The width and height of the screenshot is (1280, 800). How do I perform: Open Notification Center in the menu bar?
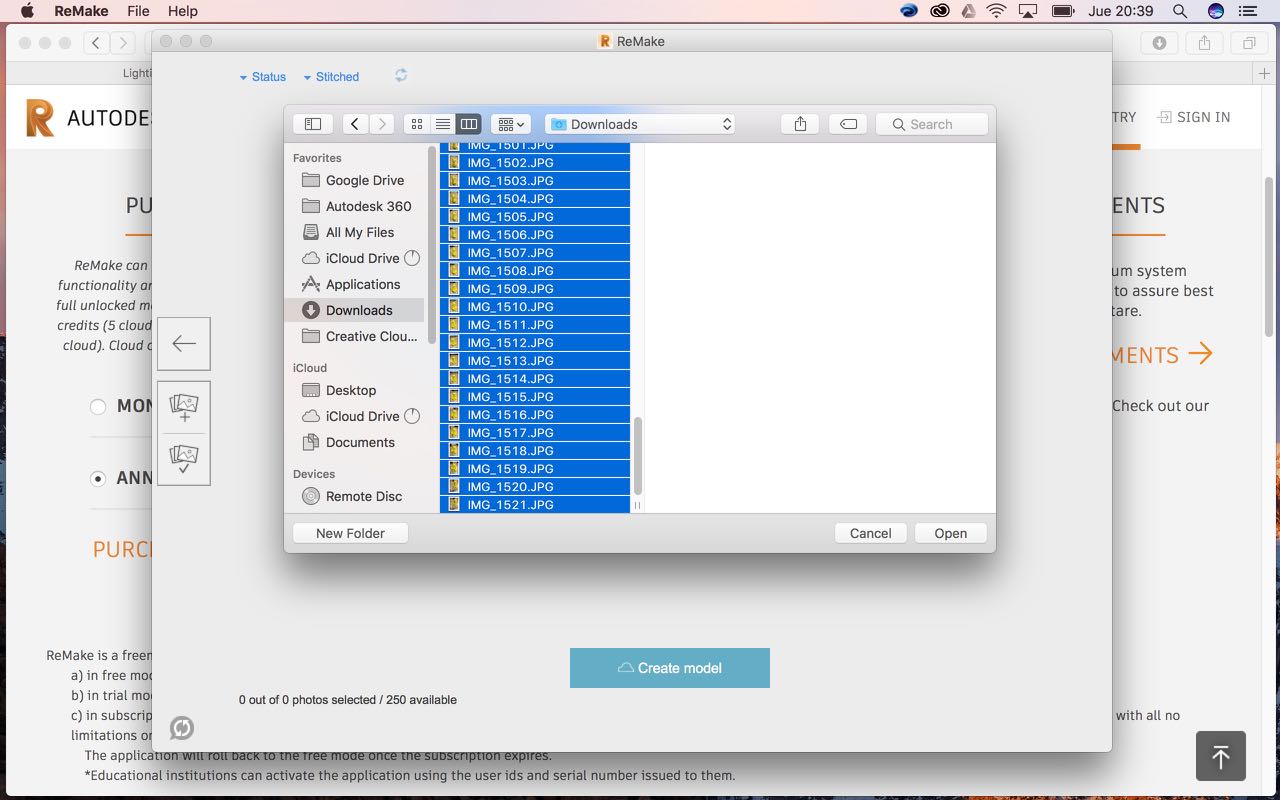1247,11
